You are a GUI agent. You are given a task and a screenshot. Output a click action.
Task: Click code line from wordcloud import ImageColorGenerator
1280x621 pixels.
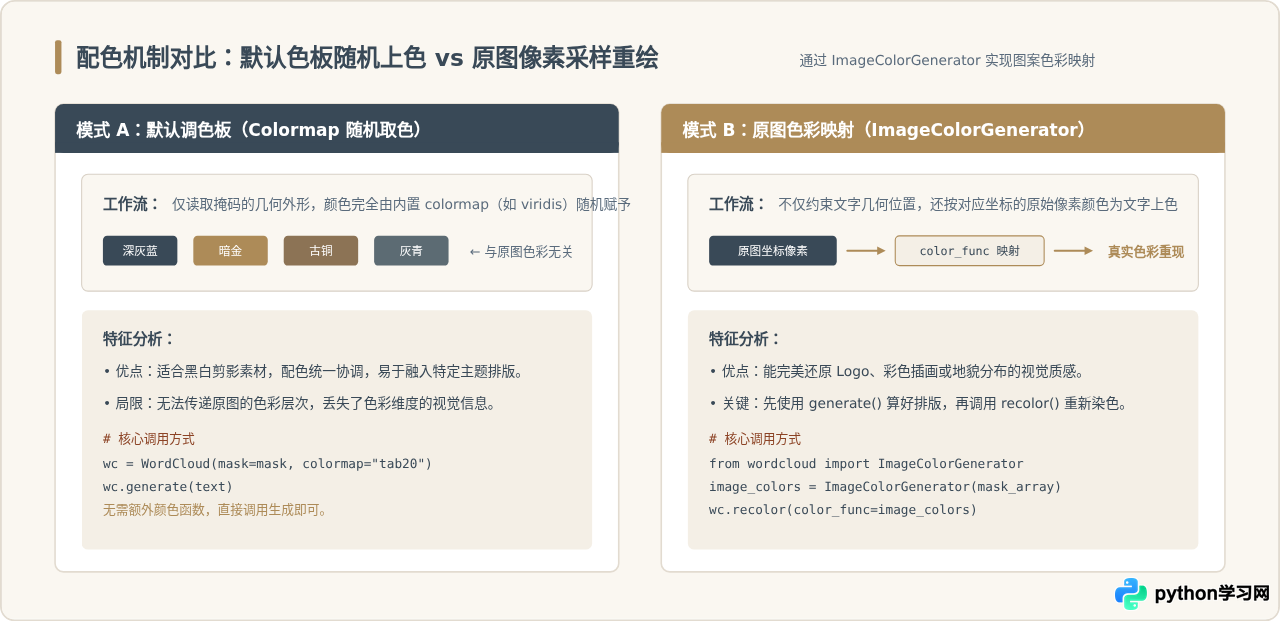pyautogui.click(x=866, y=463)
